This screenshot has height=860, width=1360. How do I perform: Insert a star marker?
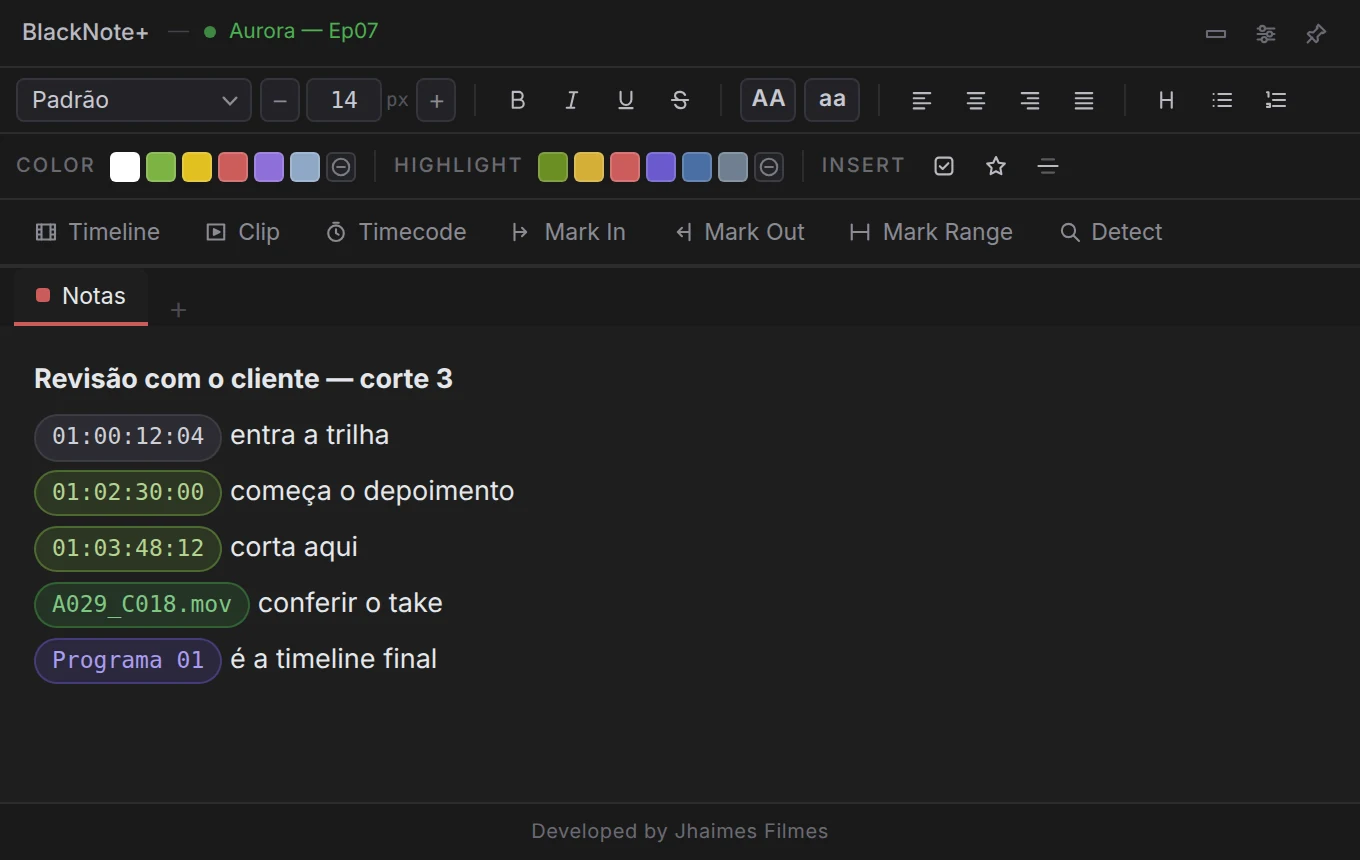(x=996, y=166)
